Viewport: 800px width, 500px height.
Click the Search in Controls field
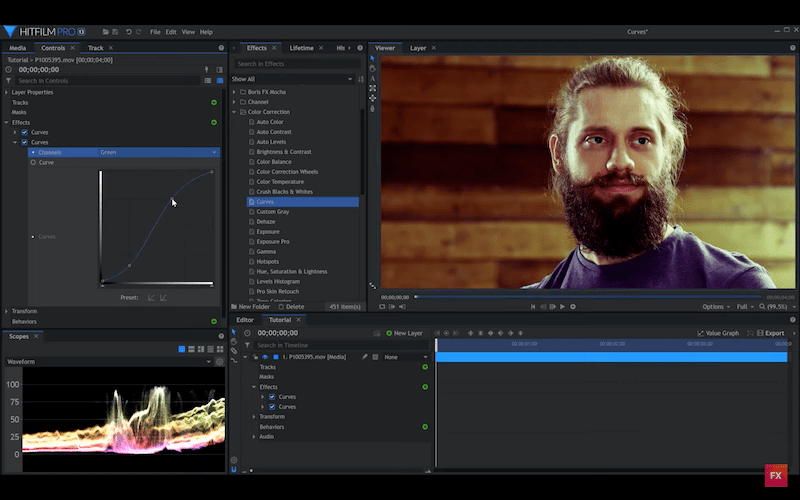click(108, 81)
